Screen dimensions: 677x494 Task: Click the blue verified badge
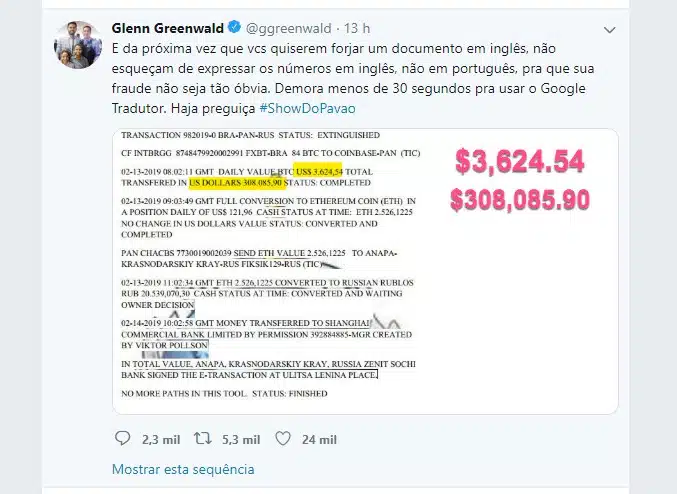[x=234, y=27]
